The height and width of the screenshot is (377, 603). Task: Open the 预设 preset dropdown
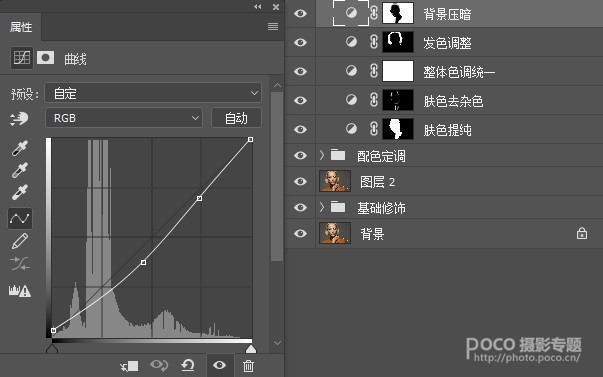click(x=153, y=93)
